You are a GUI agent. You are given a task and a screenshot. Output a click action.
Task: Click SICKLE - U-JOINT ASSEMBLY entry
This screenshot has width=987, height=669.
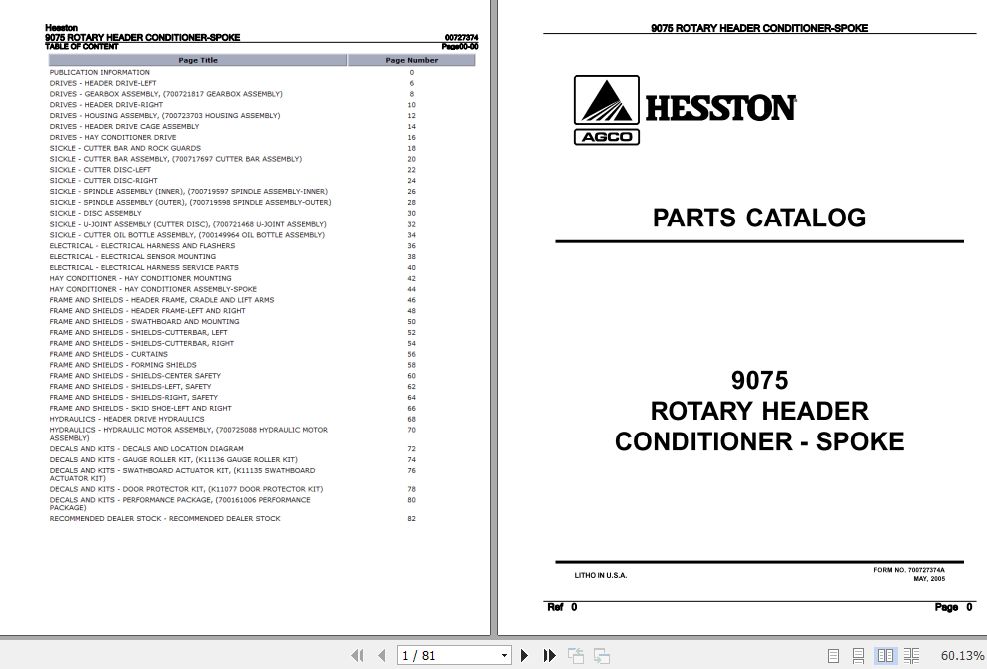pos(188,224)
